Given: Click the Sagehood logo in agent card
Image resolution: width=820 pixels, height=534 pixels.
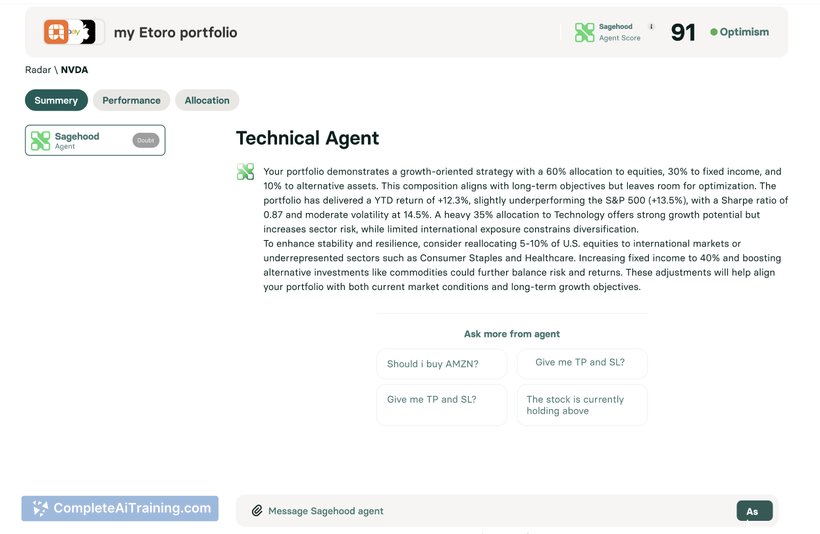Looking at the screenshot, I should click(x=40, y=141).
